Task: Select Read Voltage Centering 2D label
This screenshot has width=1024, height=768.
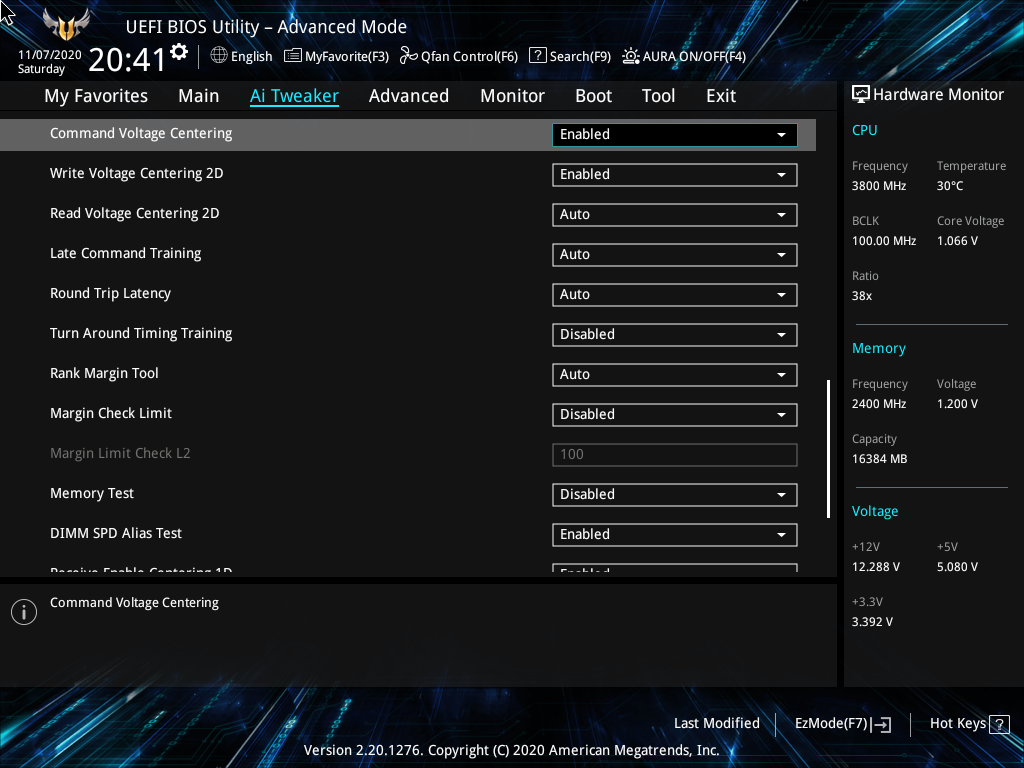Action: [x=135, y=214]
